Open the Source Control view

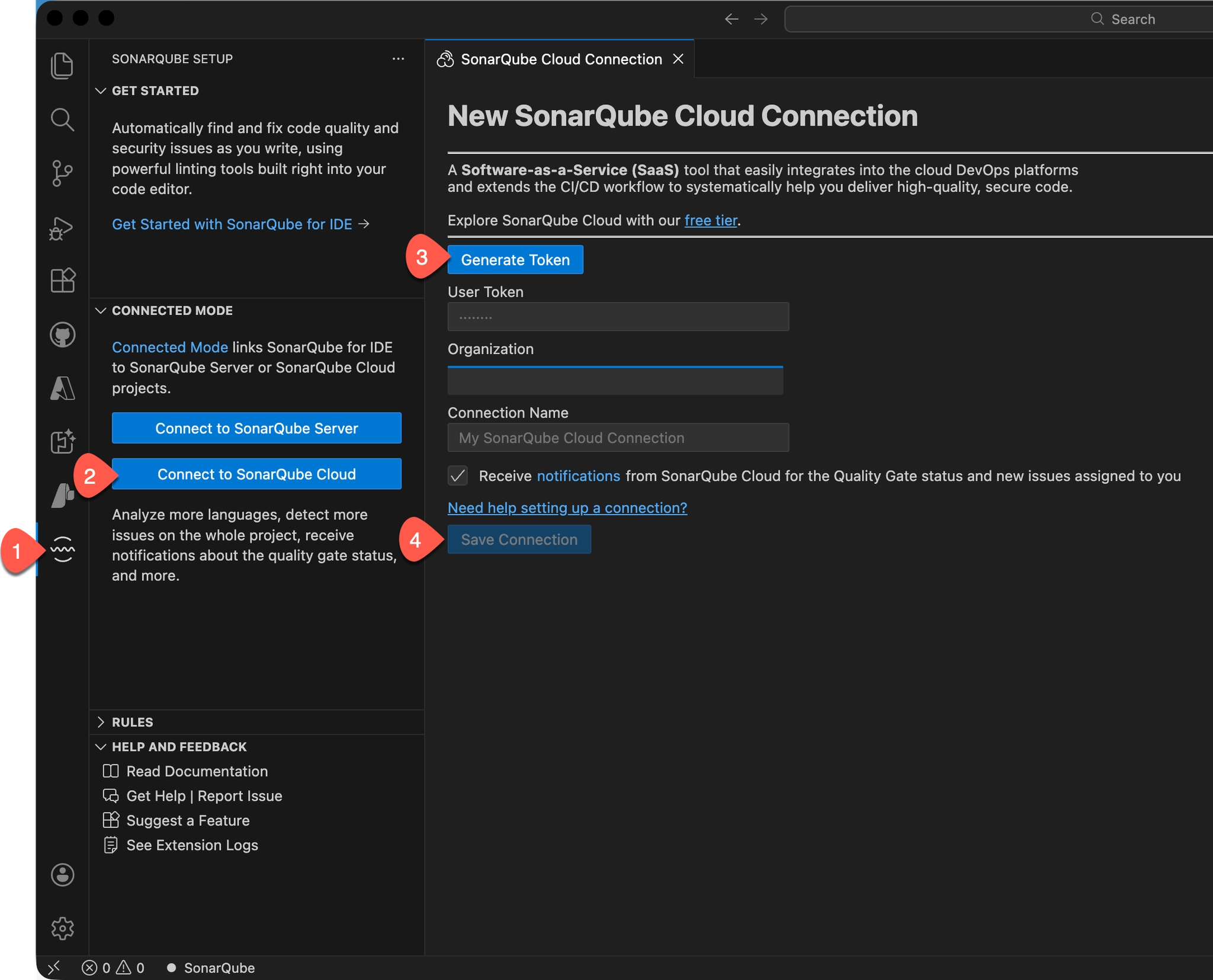pyautogui.click(x=62, y=173)
